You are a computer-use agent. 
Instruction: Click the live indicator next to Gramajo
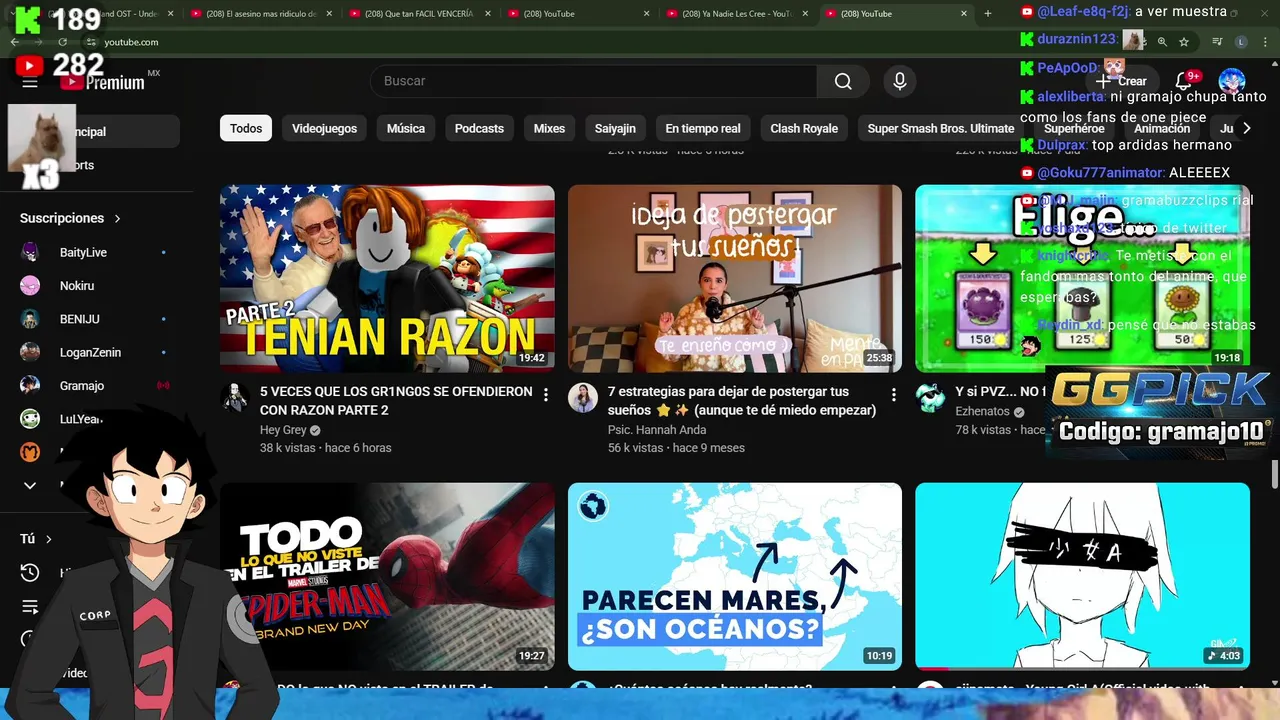click(x=163, y=385)
